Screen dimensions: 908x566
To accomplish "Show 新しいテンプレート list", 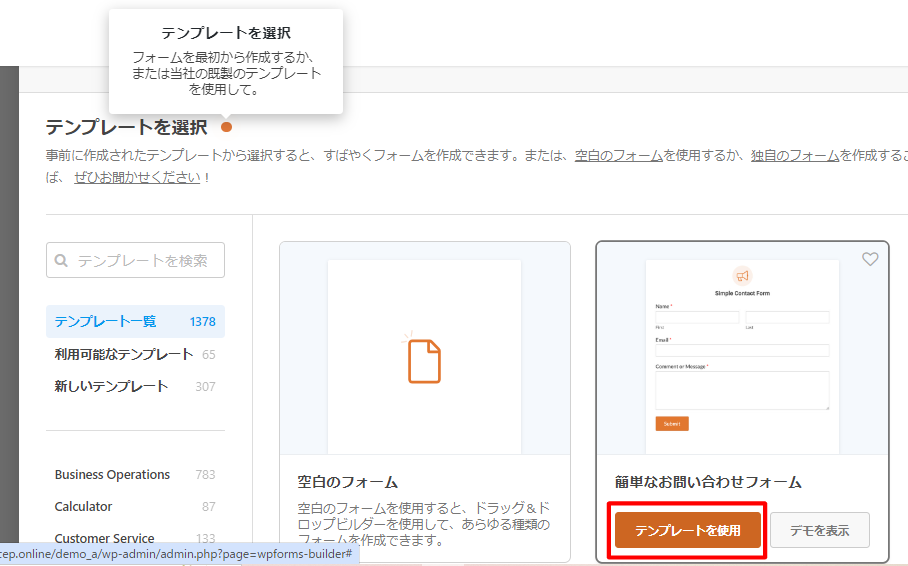I will (111, 386).
